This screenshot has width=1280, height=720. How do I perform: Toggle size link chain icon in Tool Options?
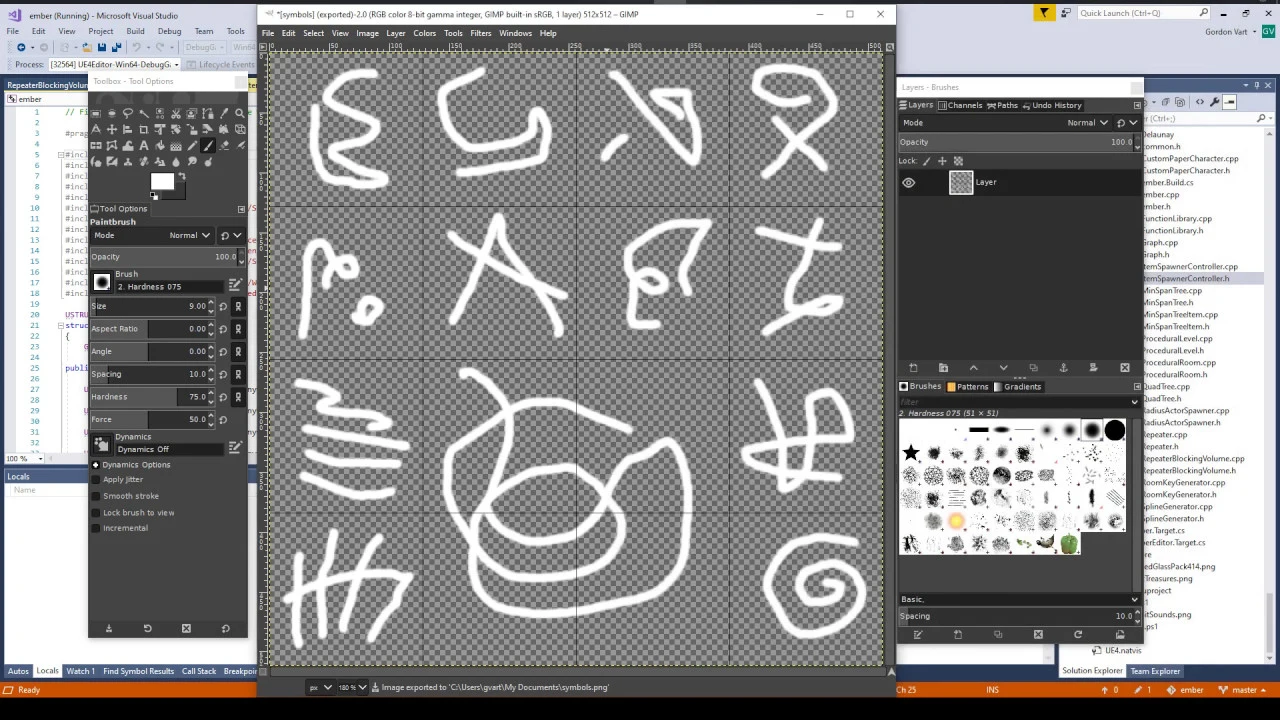[x=238, y=306]
